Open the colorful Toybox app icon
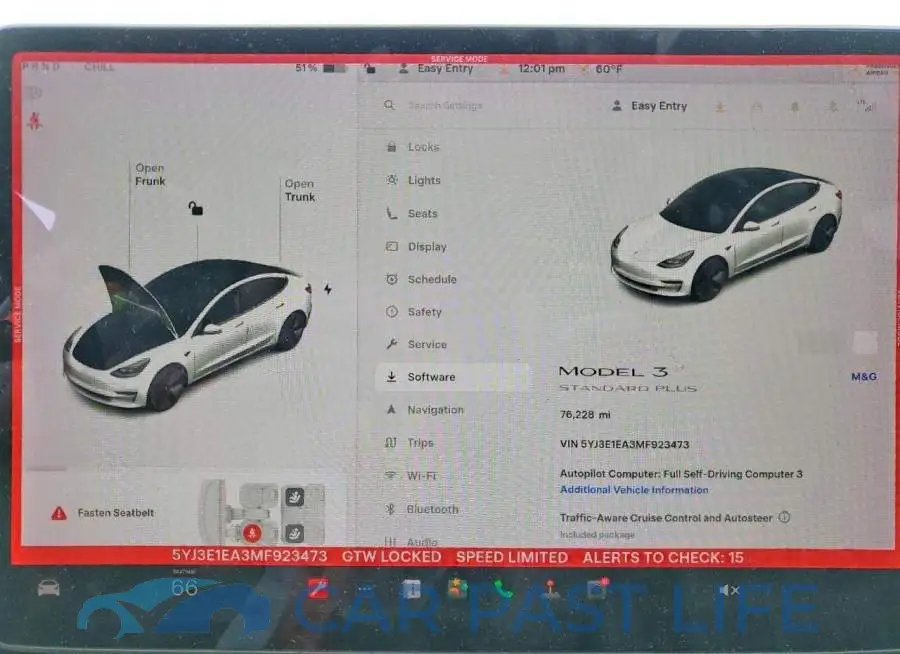Viewport: 900px width, 654px height. coord(457,587)
